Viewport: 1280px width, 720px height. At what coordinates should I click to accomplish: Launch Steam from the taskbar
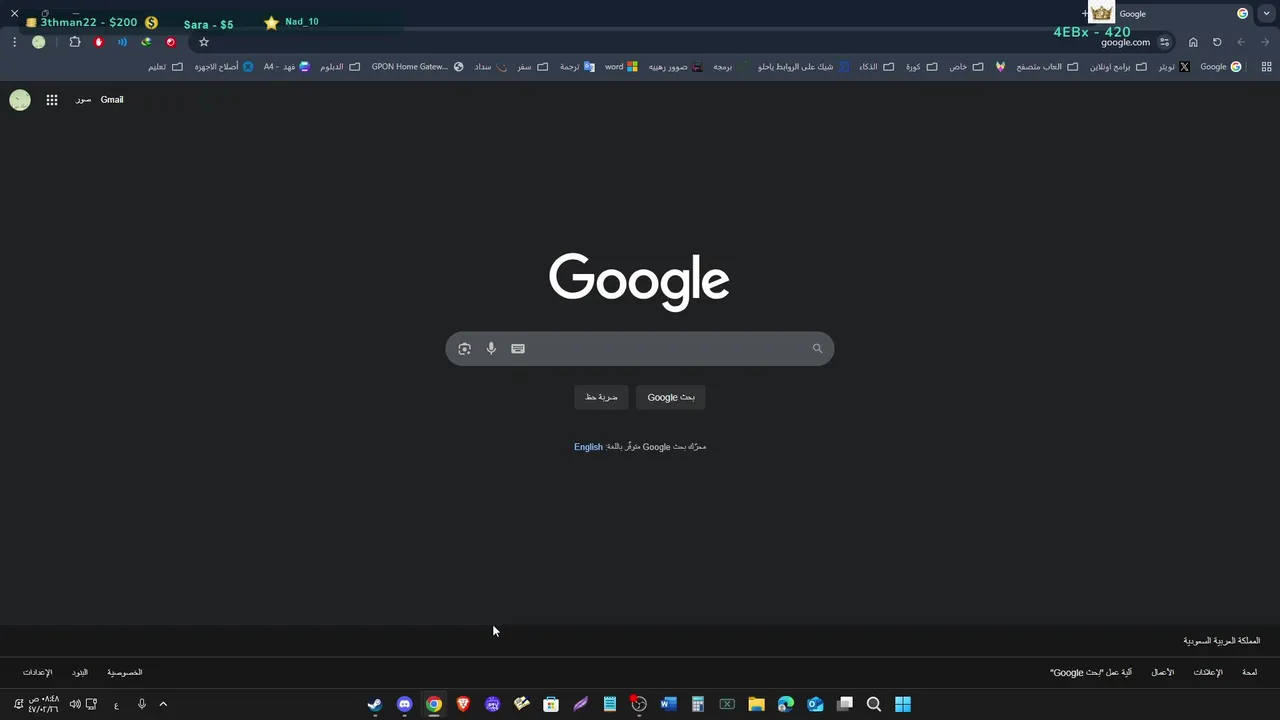point(374,704)
